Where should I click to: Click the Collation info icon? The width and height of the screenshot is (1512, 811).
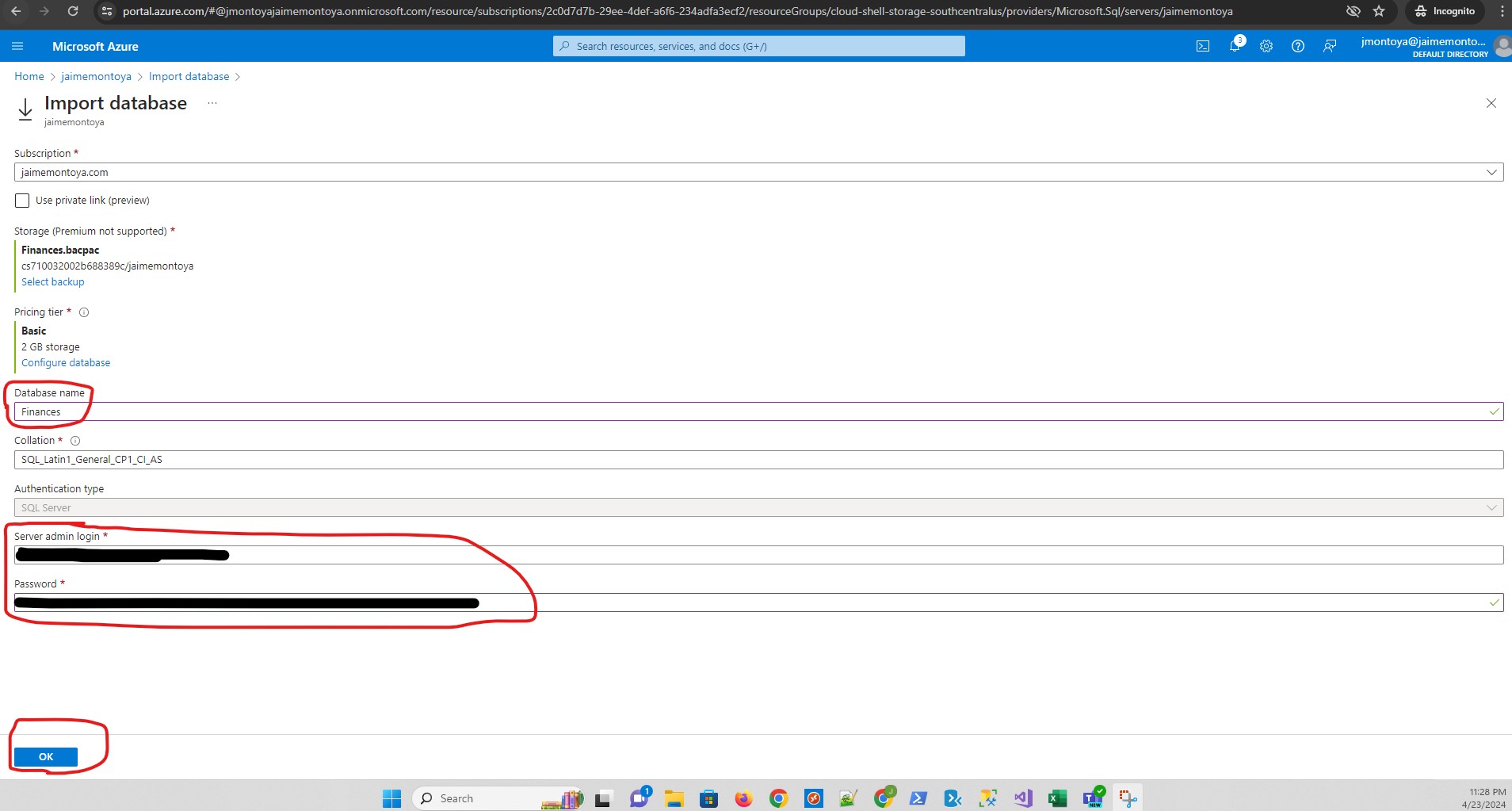click(75, 441)
